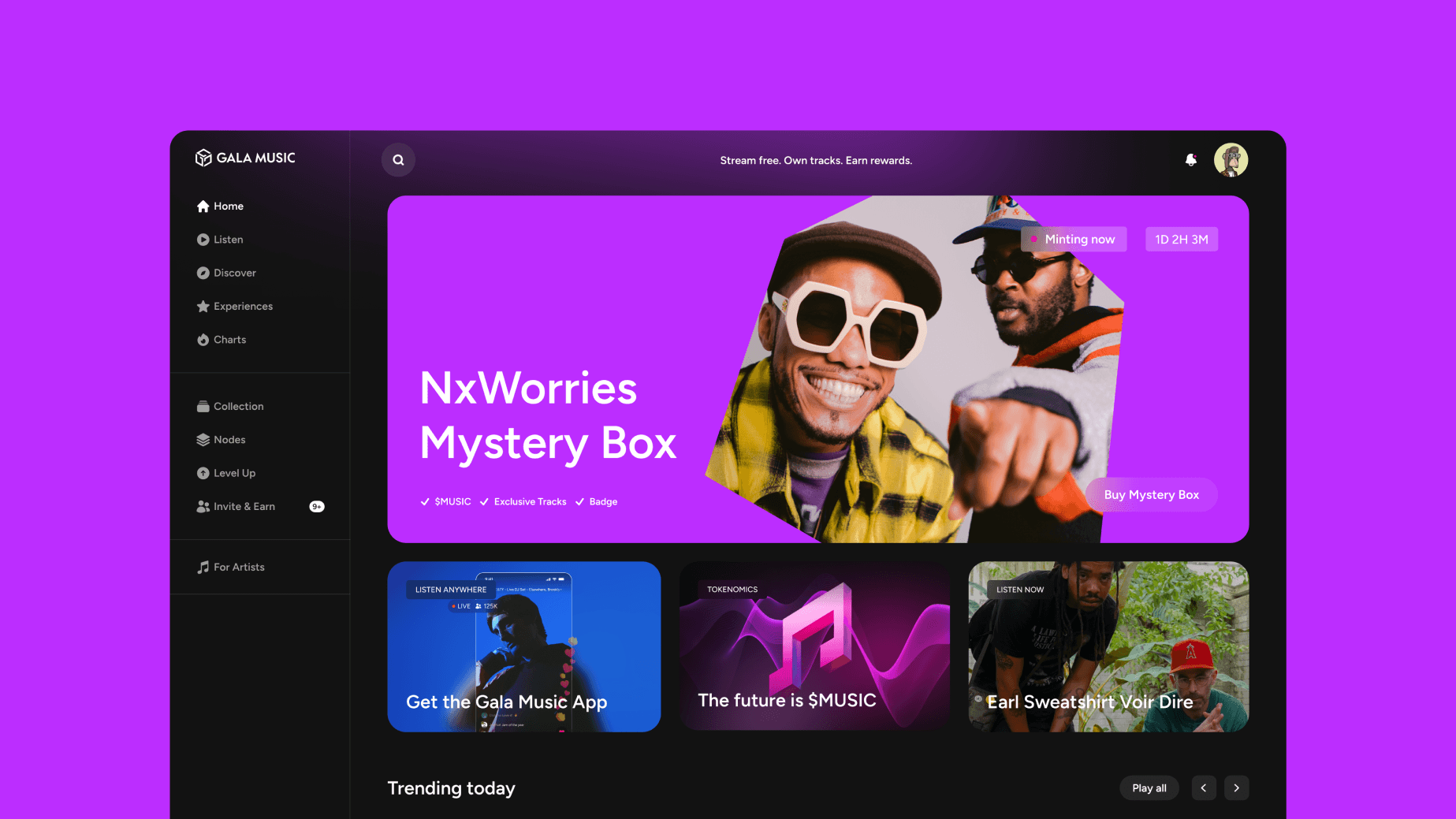Click the Listen play icon in sidebar
Screen dimensions: 1456x819
[203, 240]
